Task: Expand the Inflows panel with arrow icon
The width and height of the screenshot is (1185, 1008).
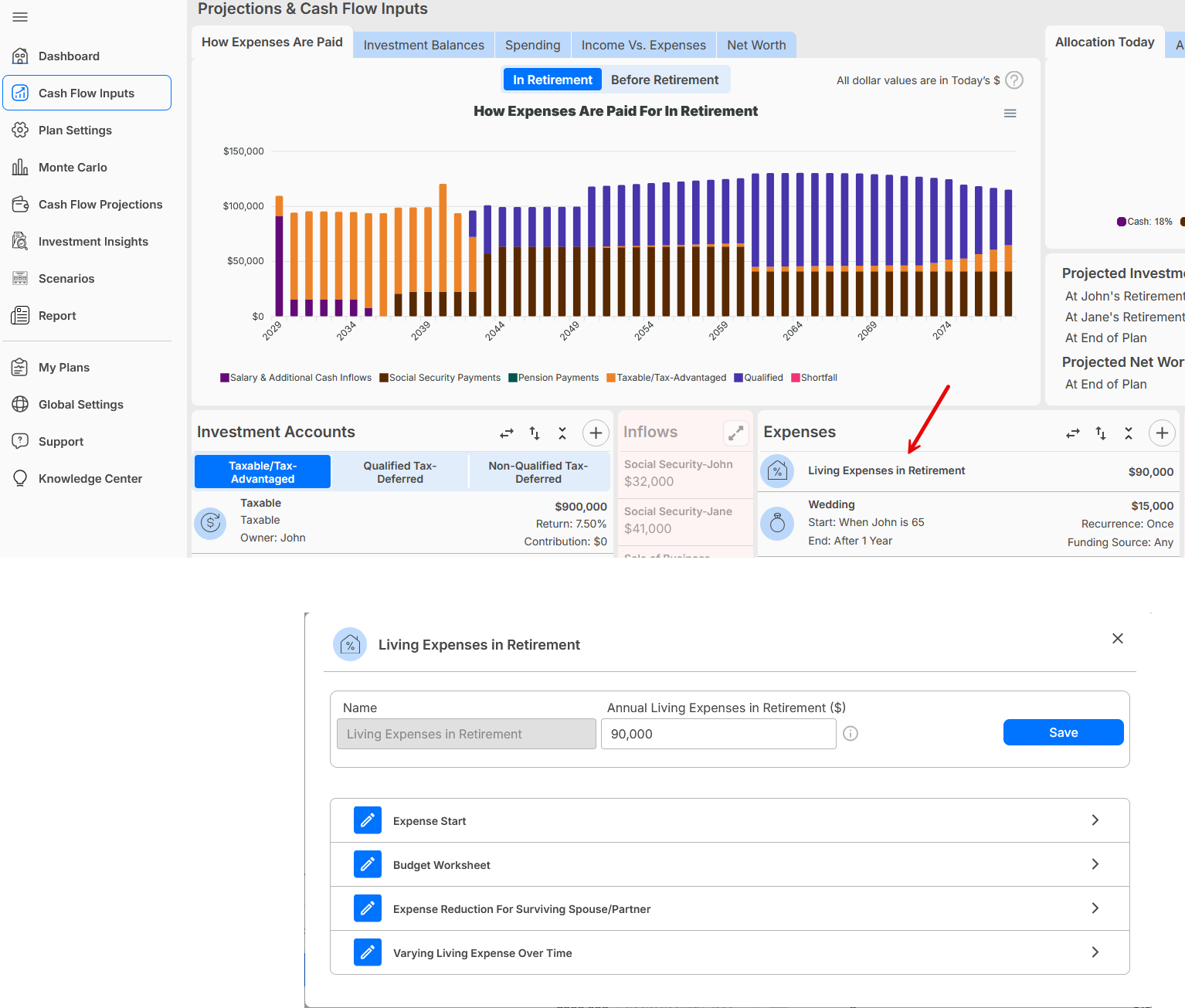Action: 735,433
